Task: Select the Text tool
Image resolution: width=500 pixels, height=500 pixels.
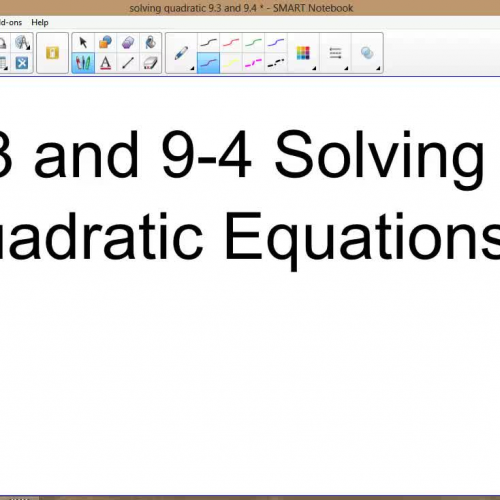Action: pos(105,63)
